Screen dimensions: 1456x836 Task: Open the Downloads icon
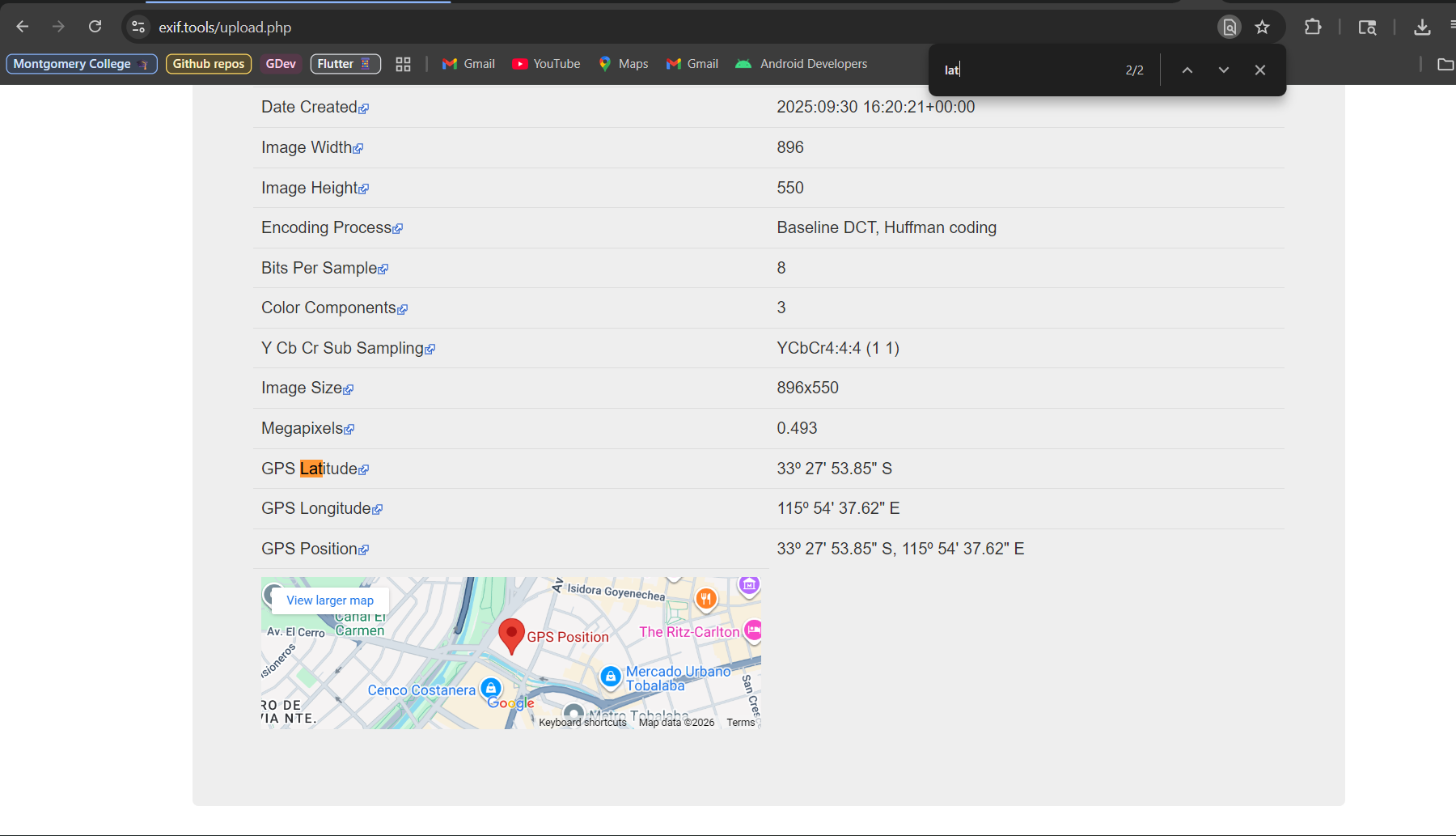(x=1422, y=27)
